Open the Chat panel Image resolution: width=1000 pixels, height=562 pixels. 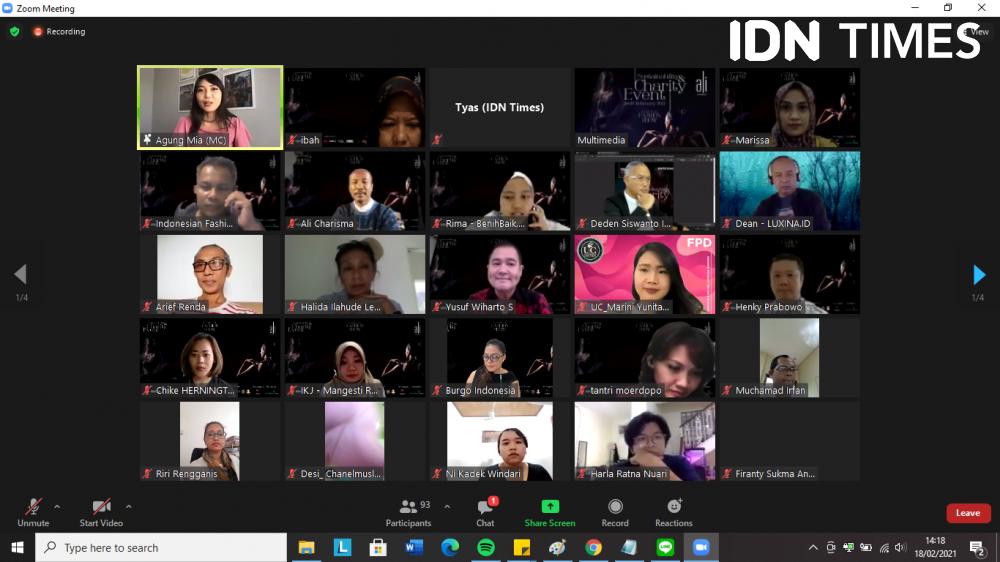coord(485,513)
